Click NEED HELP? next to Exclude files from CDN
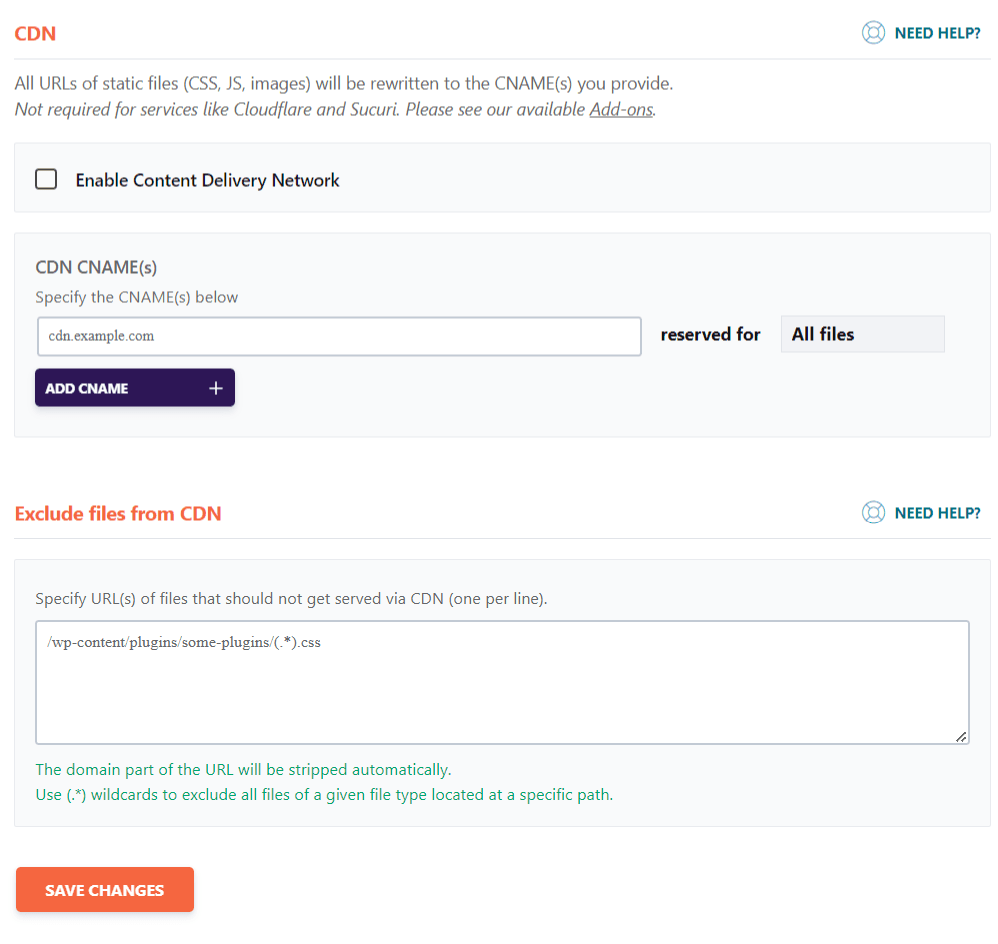 [x=937, y=512]
